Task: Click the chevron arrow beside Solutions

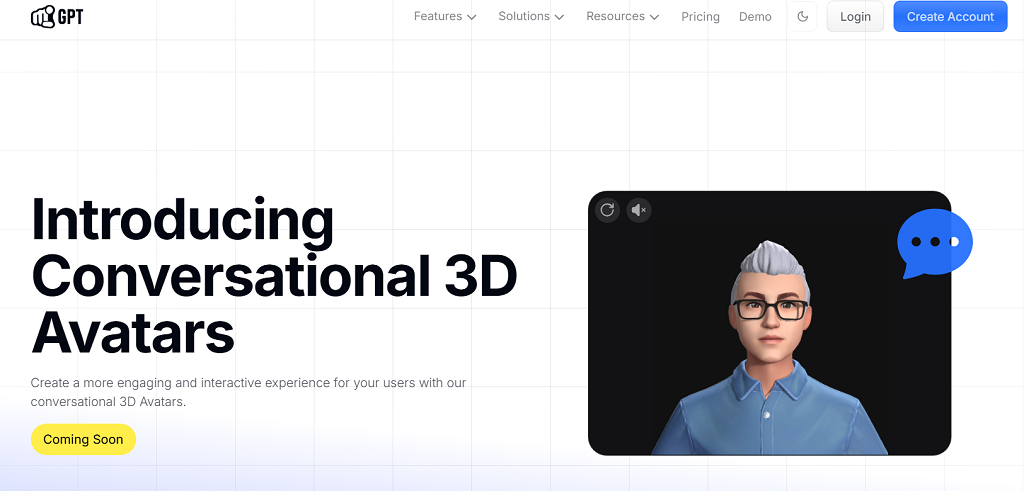Action: (x=559, y=17)
